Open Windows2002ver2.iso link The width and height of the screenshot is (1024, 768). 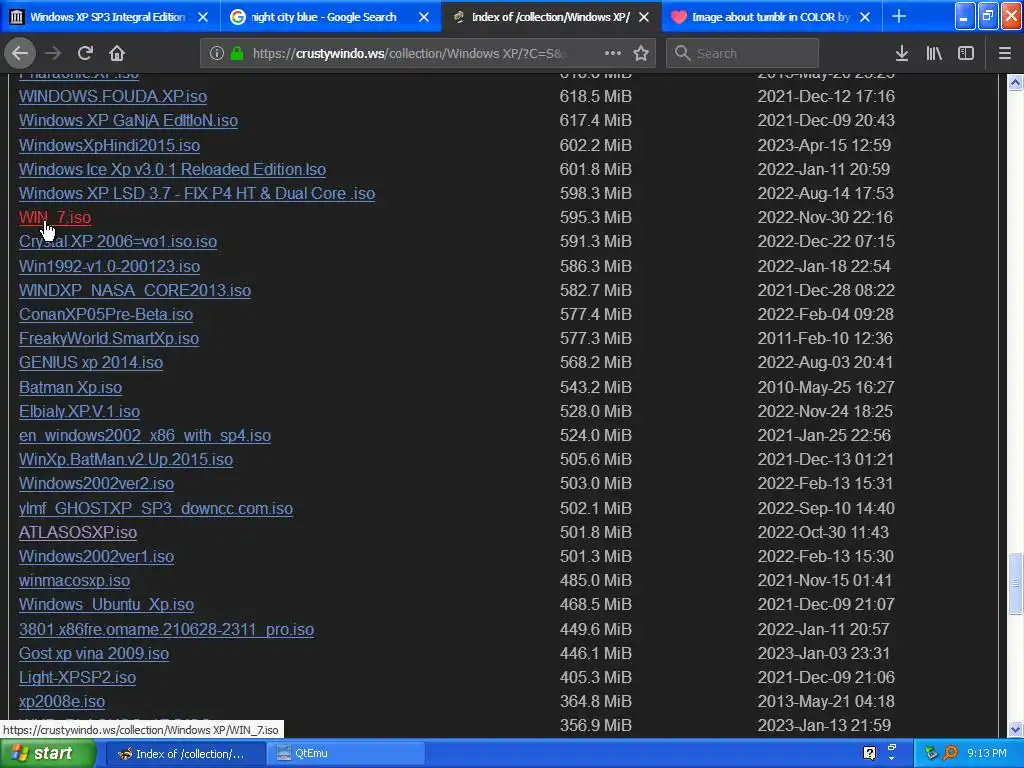(96, 484)
